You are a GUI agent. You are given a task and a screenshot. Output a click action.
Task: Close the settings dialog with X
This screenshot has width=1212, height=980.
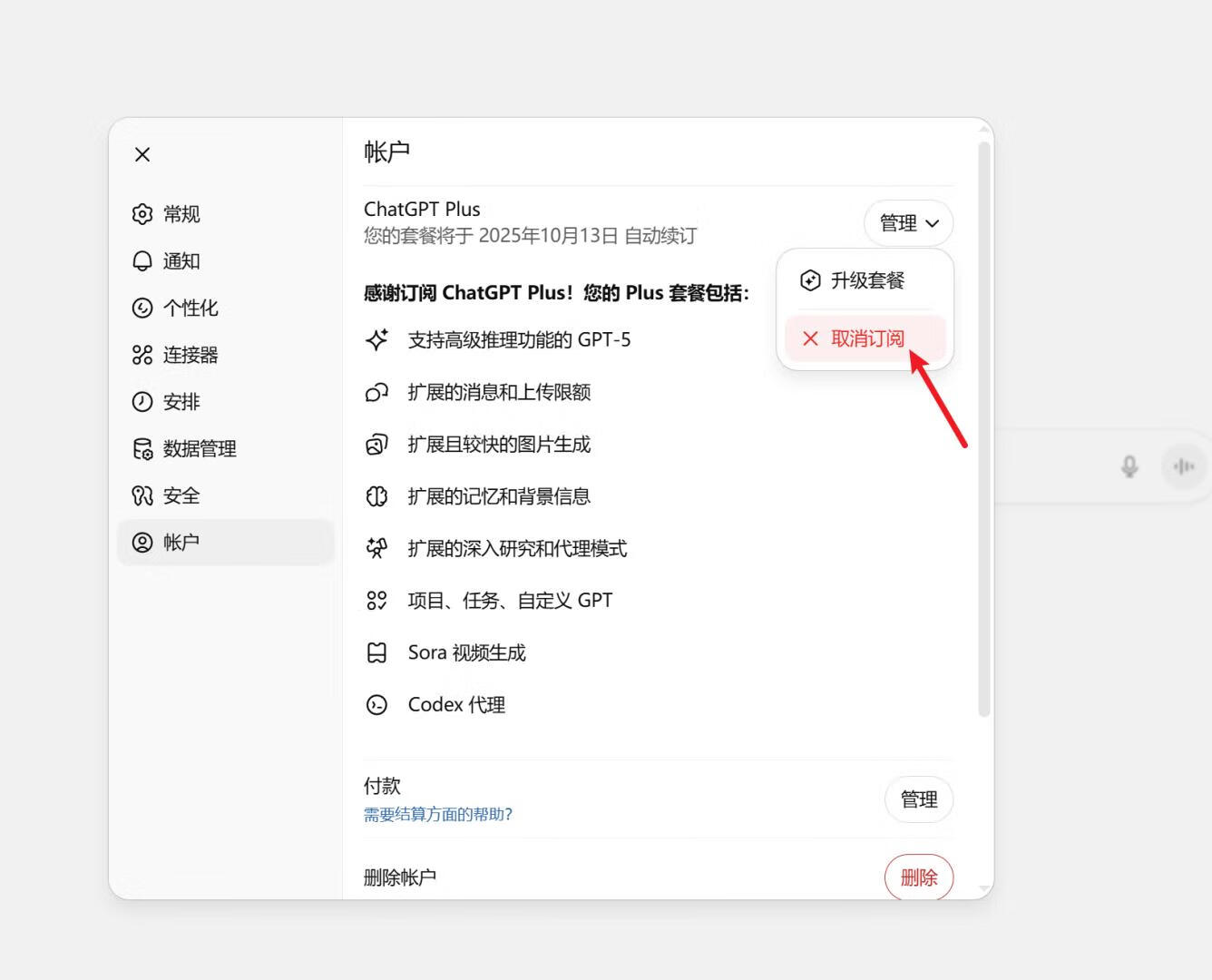tap(142, 154)
